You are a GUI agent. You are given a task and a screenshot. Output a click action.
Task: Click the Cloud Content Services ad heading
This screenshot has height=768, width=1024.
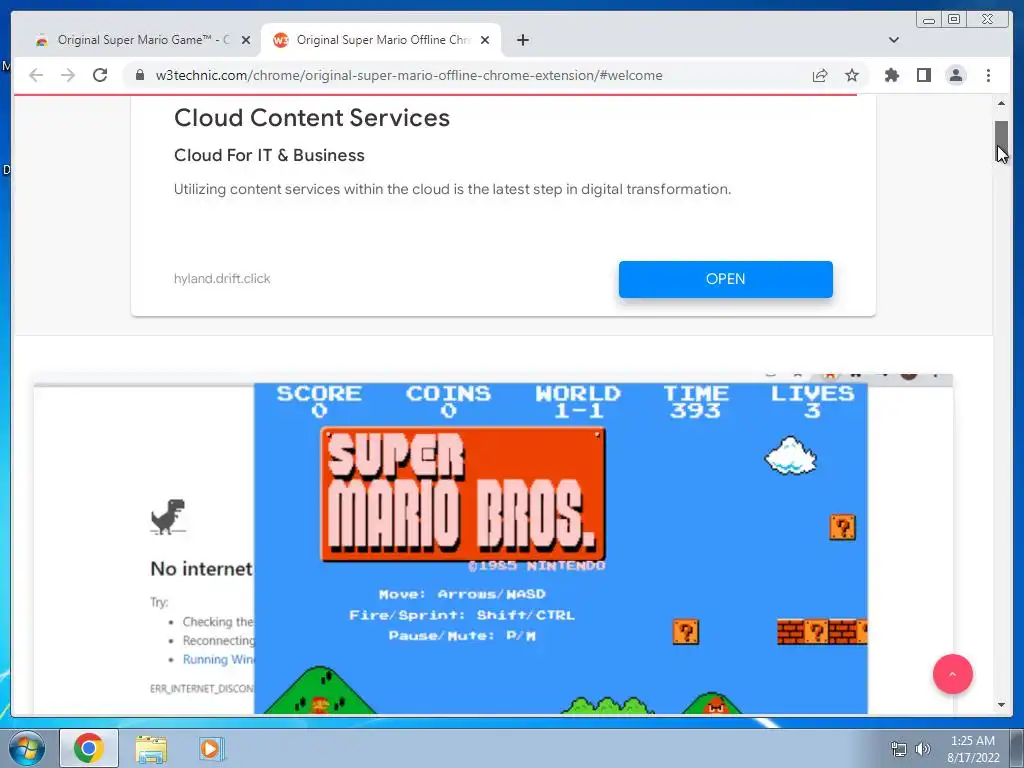click(312, 118)
